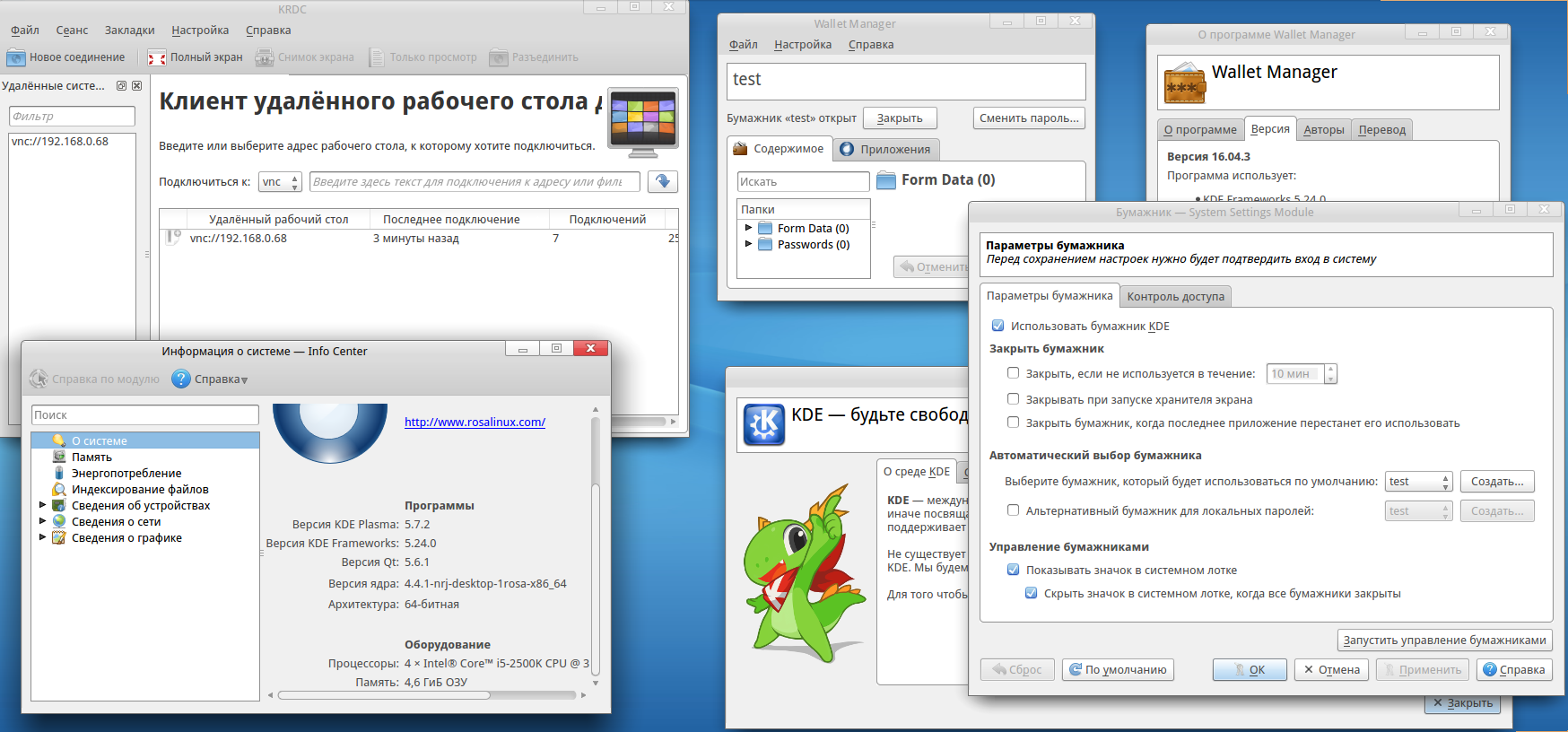Screen dimensions: 1568x732
Task: Click the Запустить управление бумажниками button
Action: tap(1444, 640)
